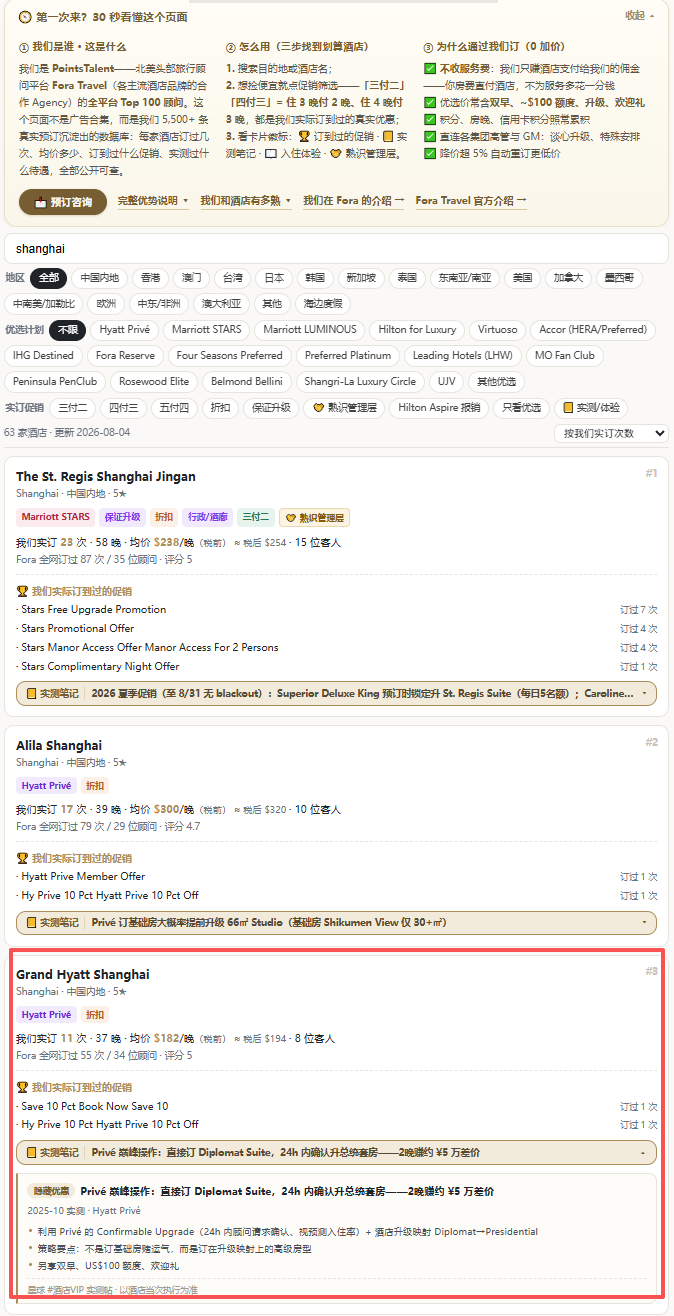This screenshot has height=1316, width=674.
Task: Select the UJV program filter
Action: [x=445, y=381]
